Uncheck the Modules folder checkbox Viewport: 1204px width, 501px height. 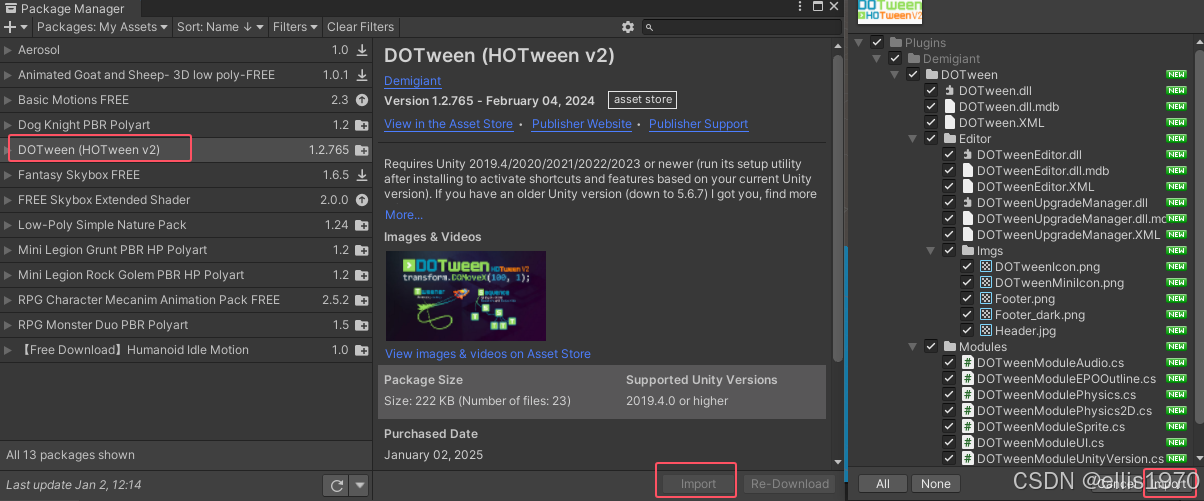click(931, 347)
